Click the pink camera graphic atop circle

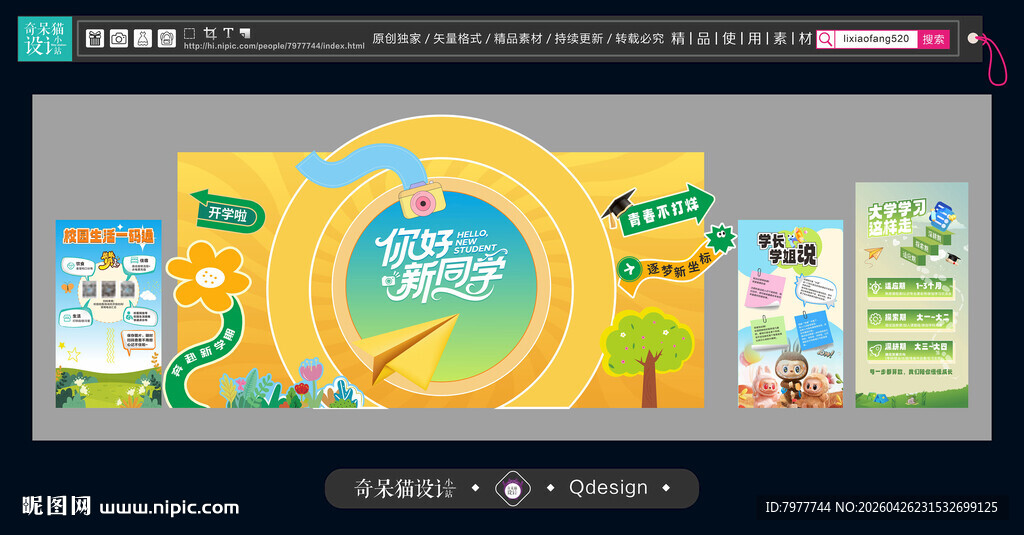point(422,201)
